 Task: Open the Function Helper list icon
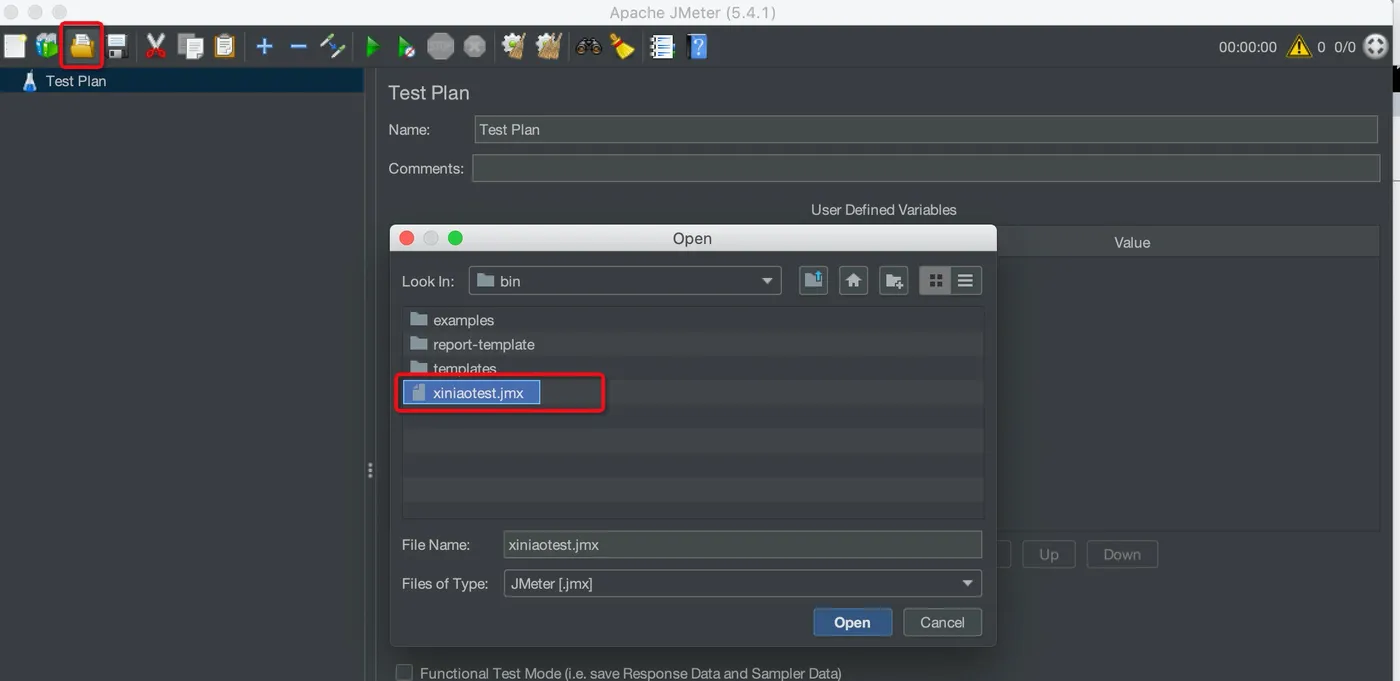coord(662,46)
